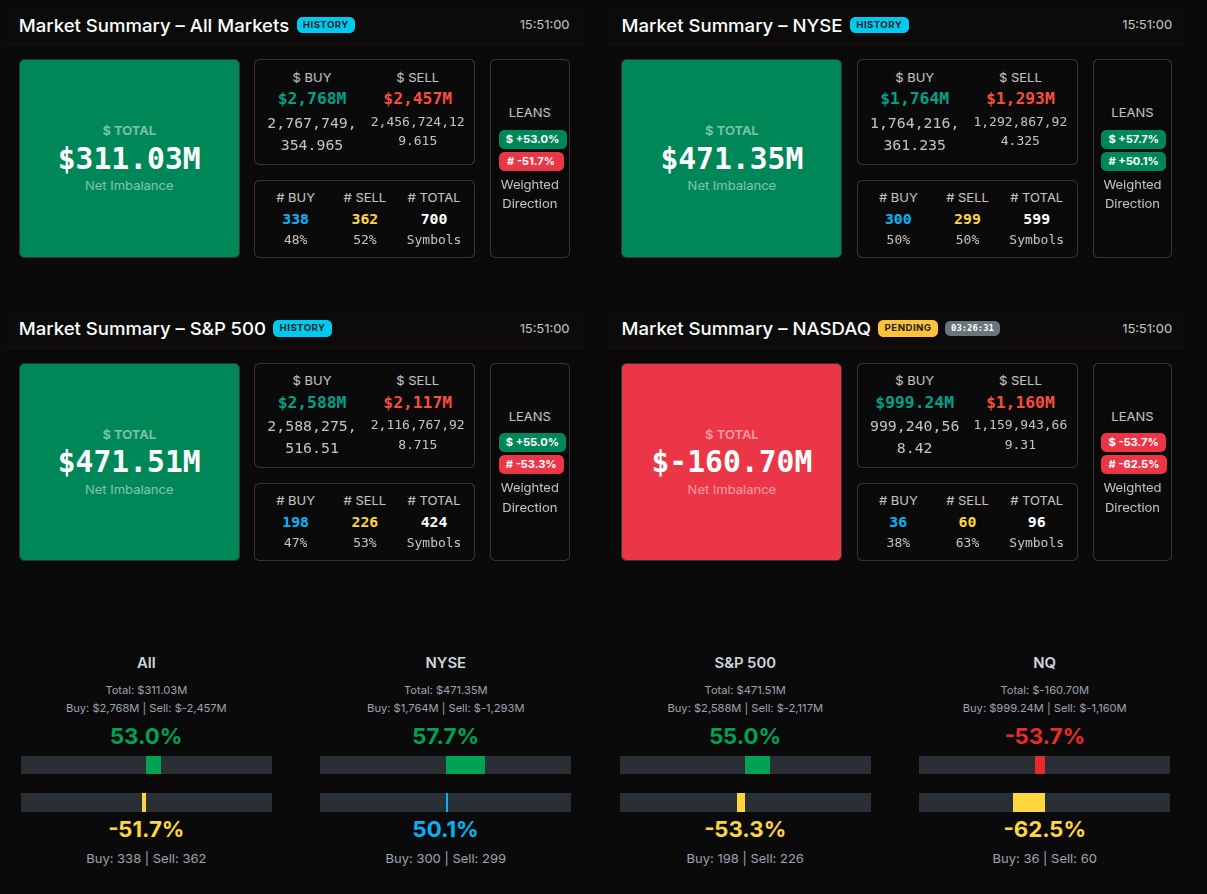Screen dimensions: 1207x894
Task: Click the +53.0% dollar lean badge
Action: pos(532,139)
